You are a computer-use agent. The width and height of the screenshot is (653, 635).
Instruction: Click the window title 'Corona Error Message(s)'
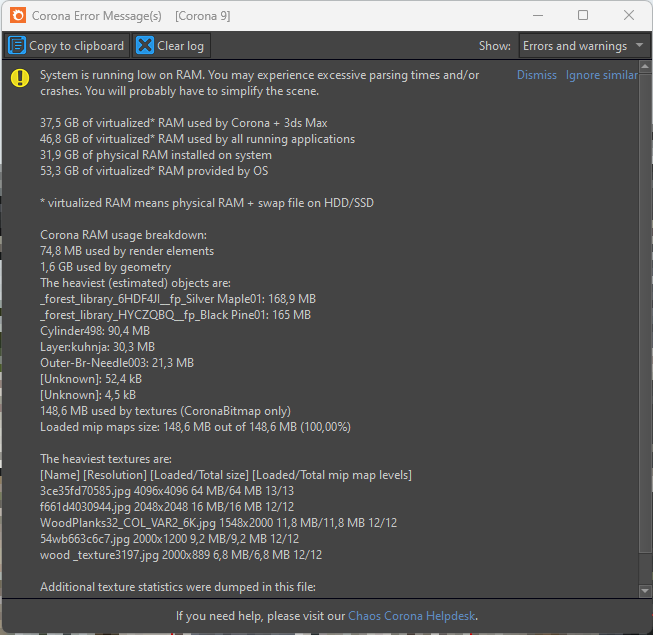pos(97,16)
